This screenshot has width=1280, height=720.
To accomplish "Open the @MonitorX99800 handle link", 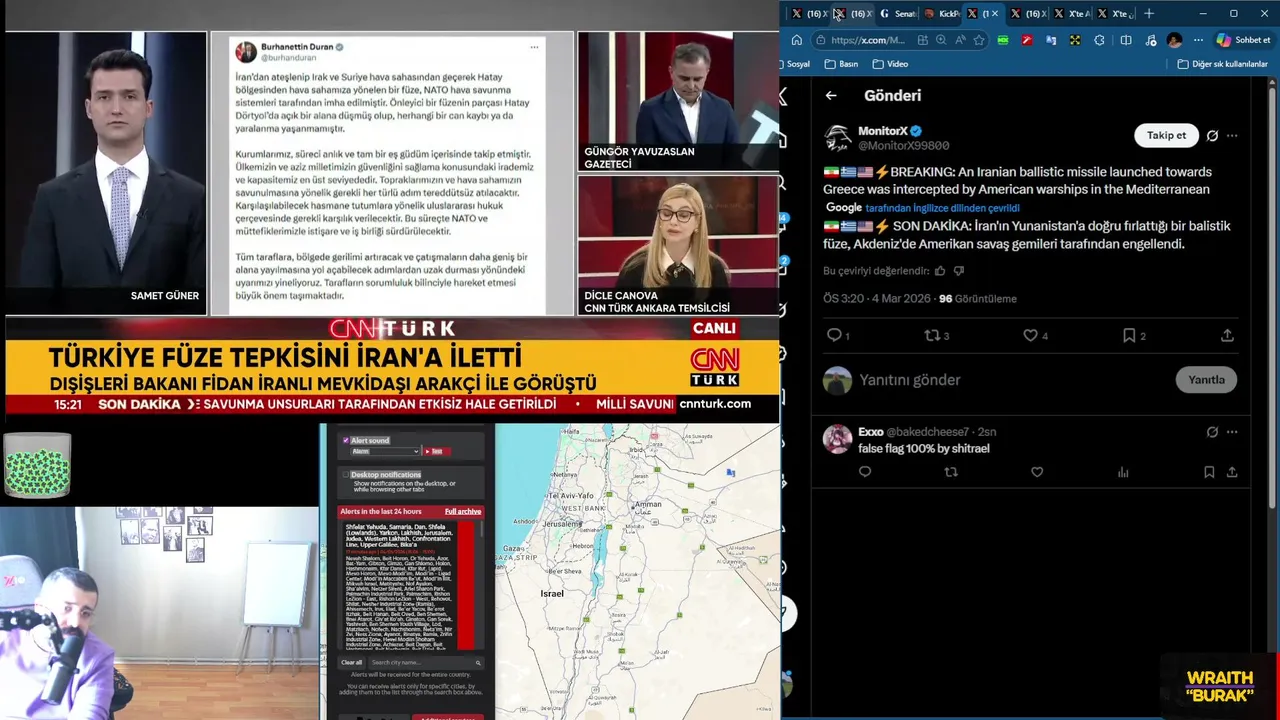I will 904,146.
